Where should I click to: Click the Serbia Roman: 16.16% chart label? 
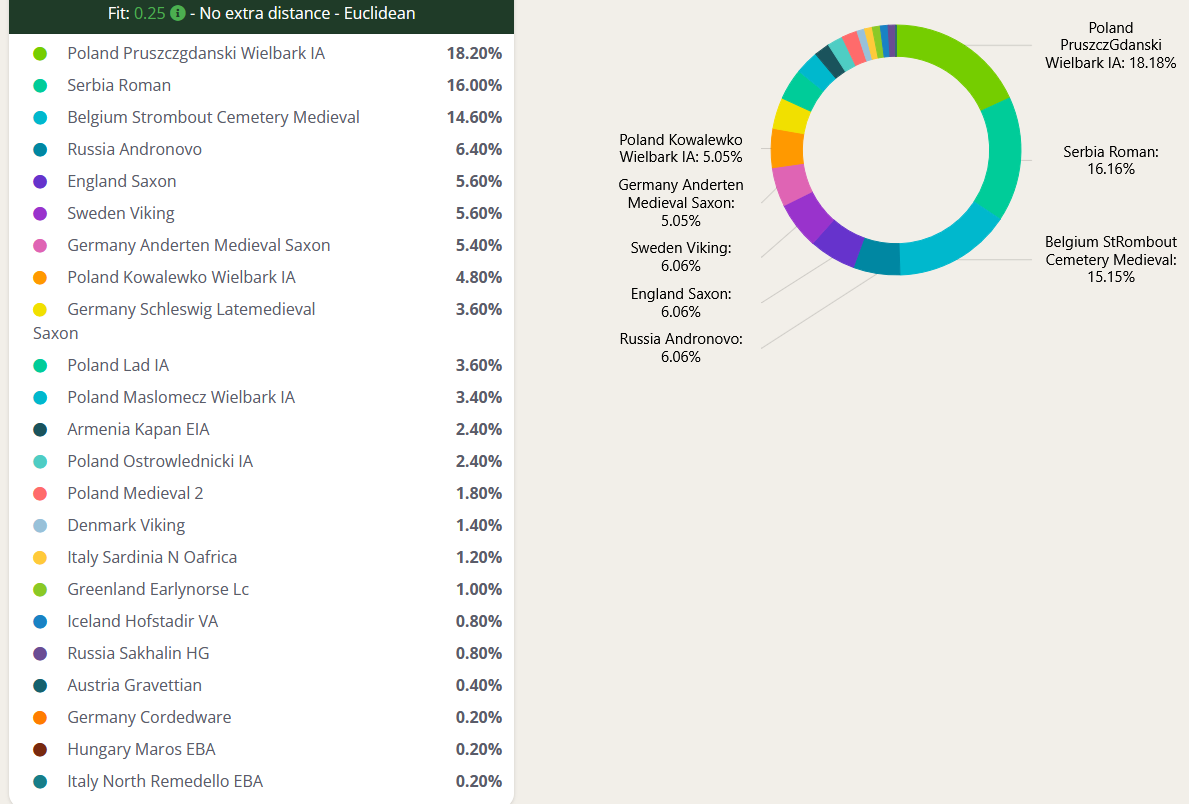[1110, 160]
